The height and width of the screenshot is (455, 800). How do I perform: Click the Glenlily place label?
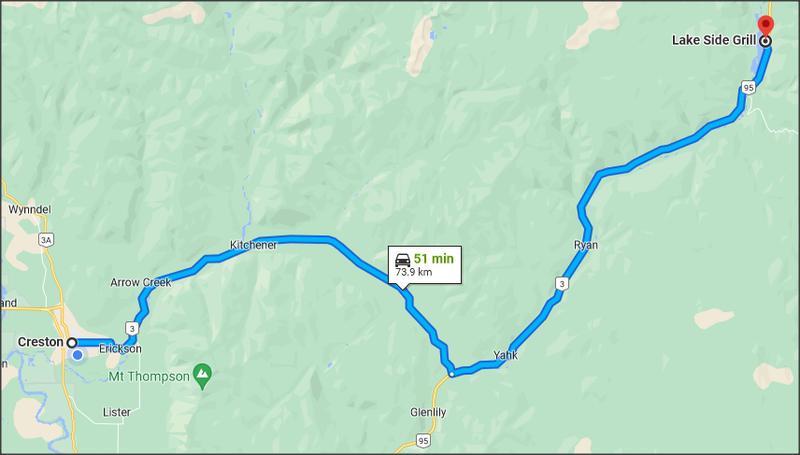point(428,412)
